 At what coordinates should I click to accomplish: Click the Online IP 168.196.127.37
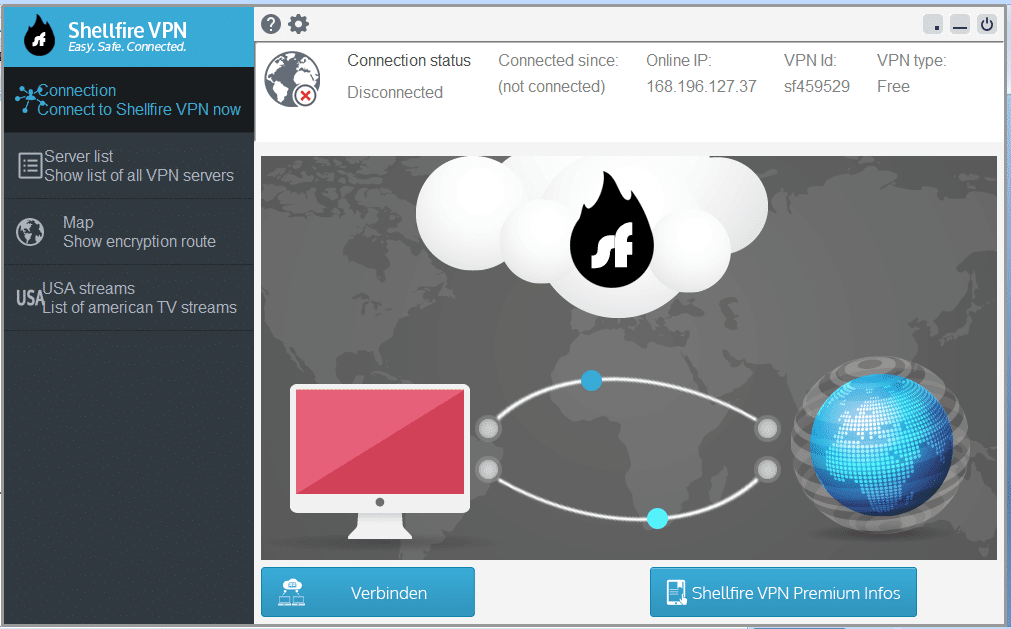click(701, 86)
